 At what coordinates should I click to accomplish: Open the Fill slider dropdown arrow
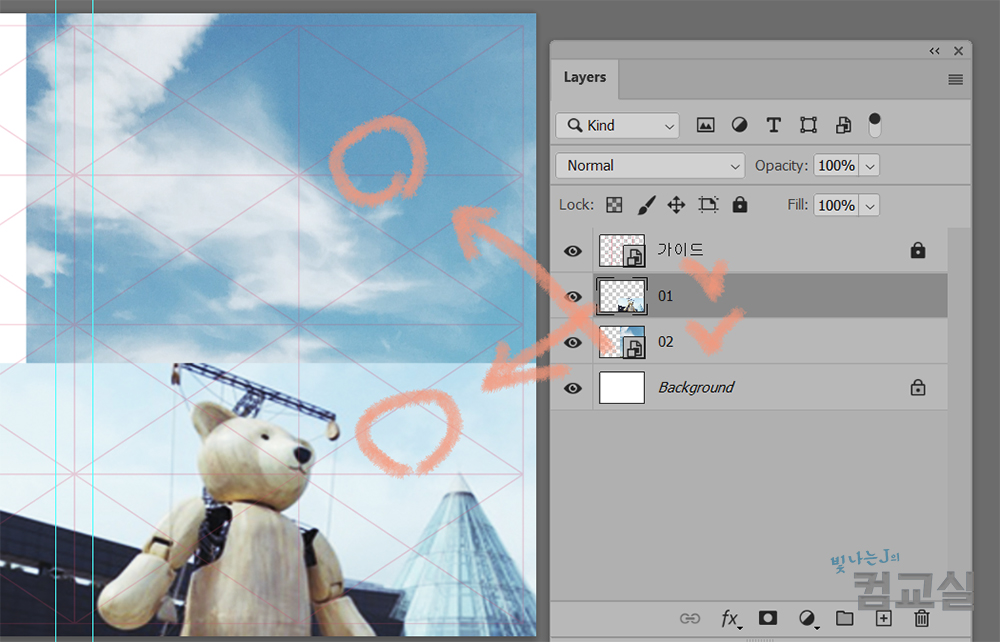[x=870, y=206]
